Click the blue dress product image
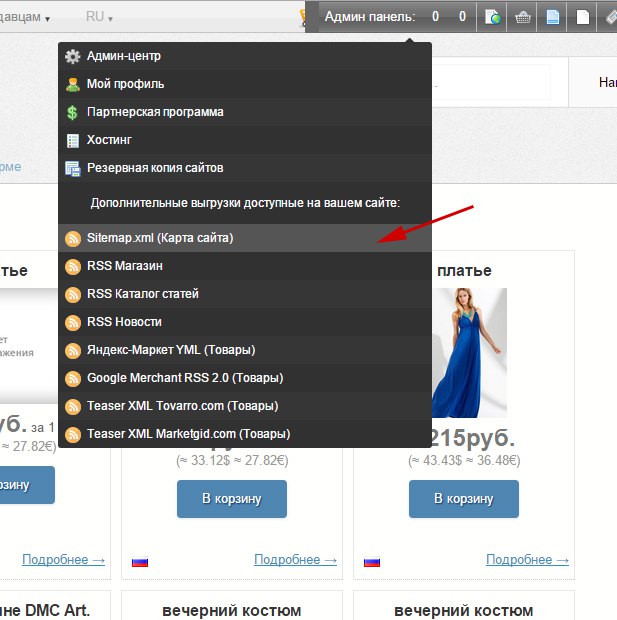617x620 pixels. coord(461,352)
